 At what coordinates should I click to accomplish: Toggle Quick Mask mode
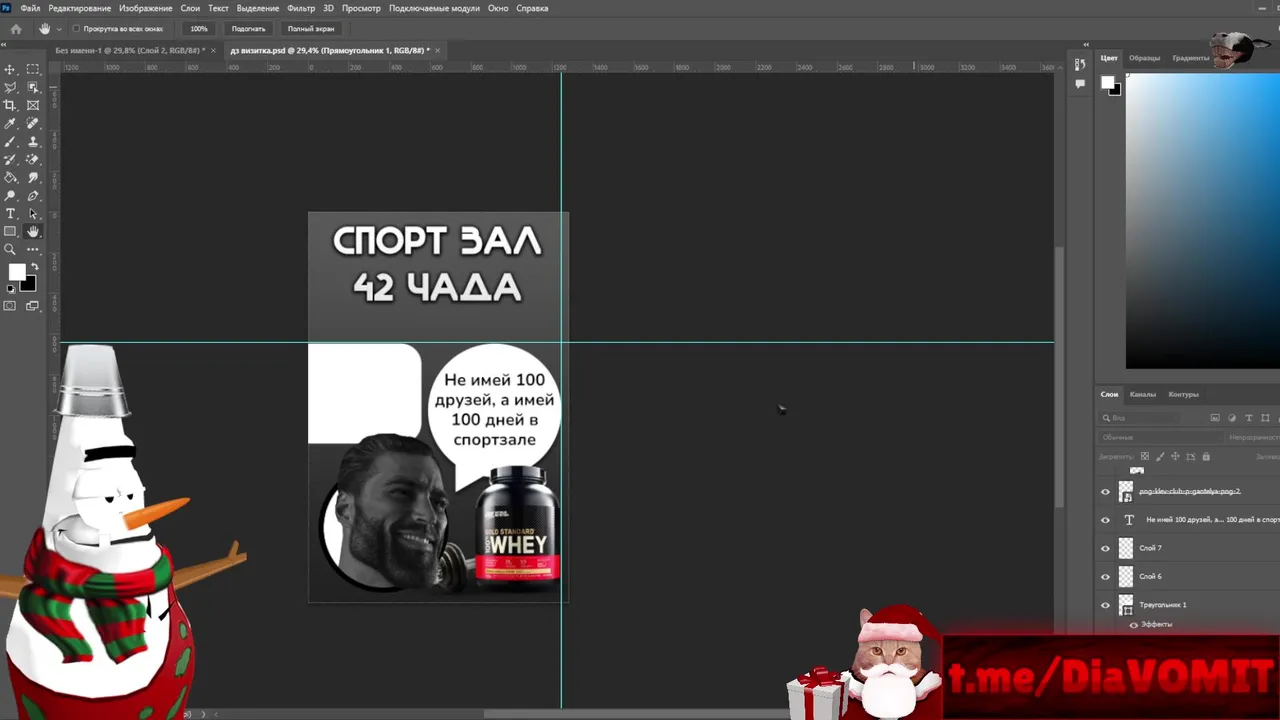[10, 306]
